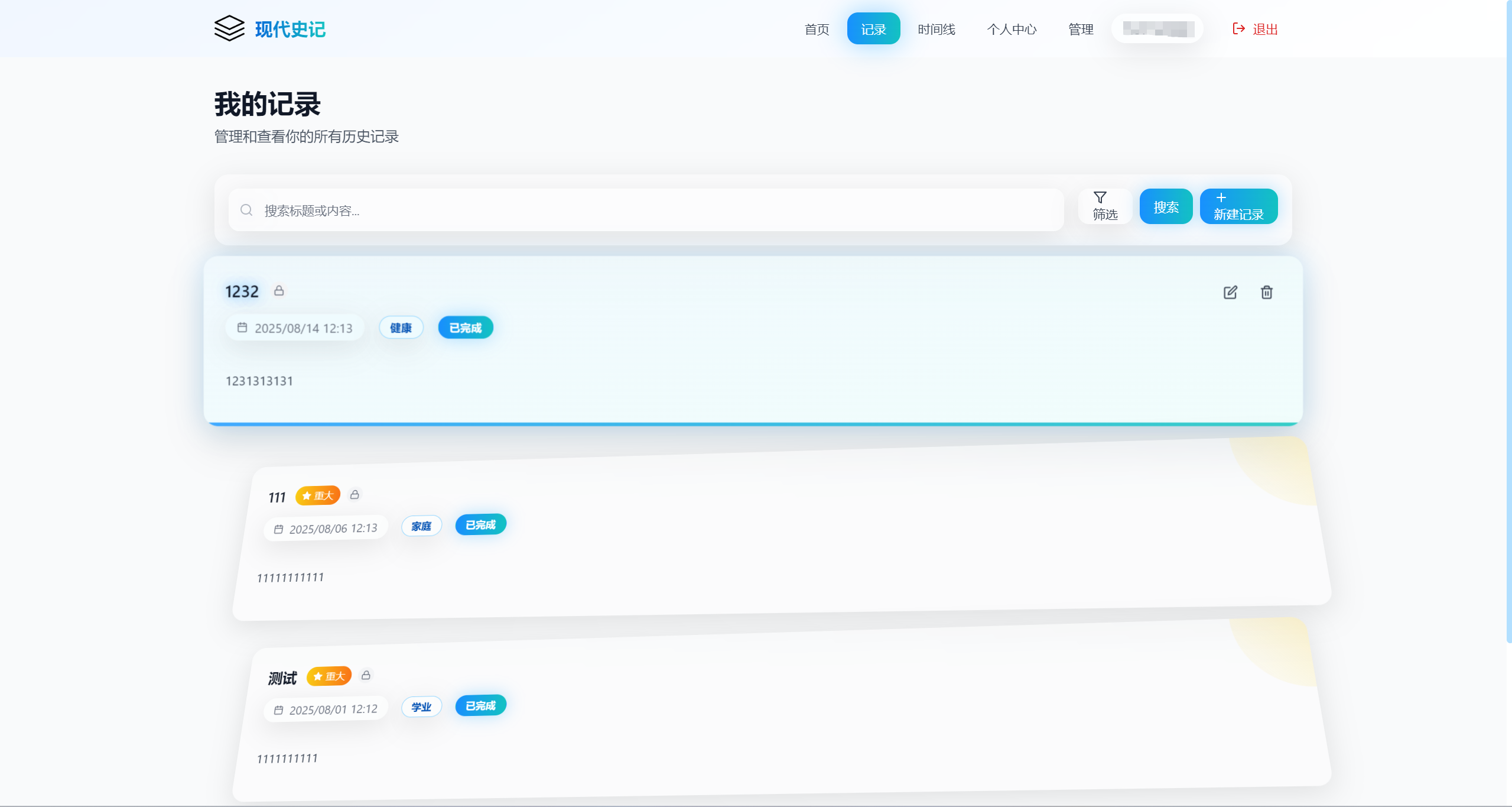Open the 筛选 filter options
The height and width of the screenshot is (807, 1512).
[1104, 206]
